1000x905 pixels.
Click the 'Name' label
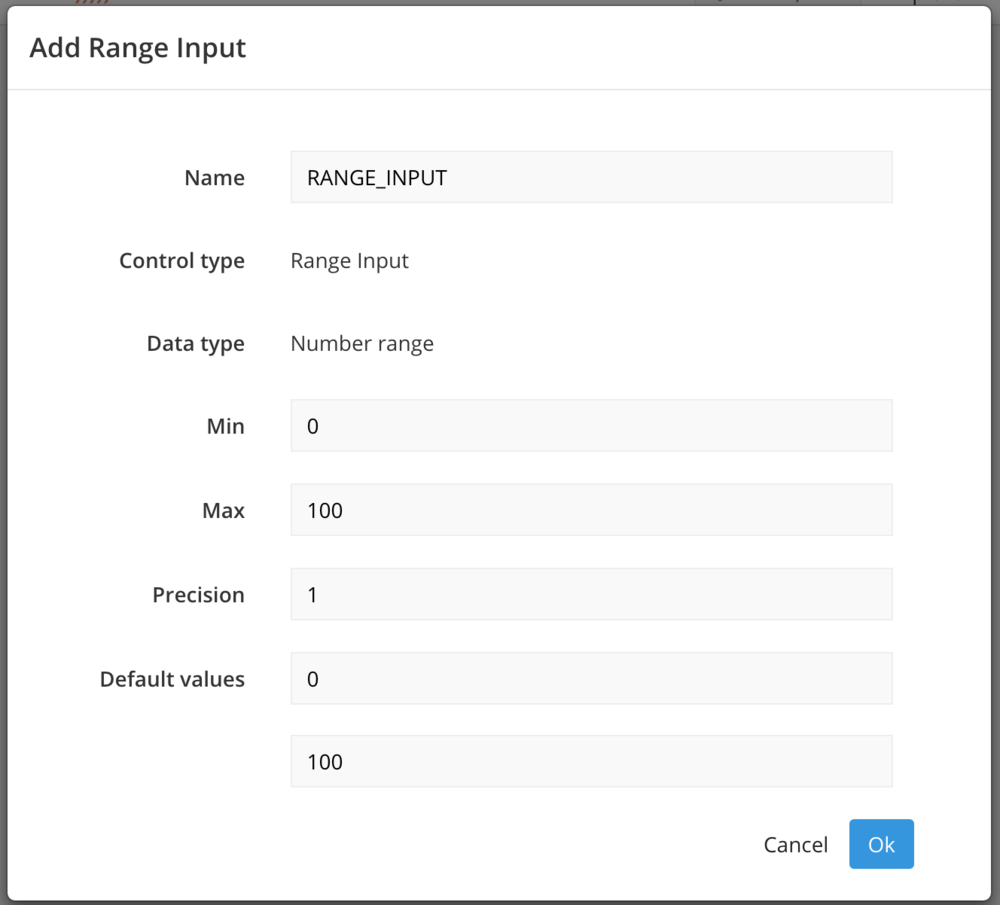214,178
